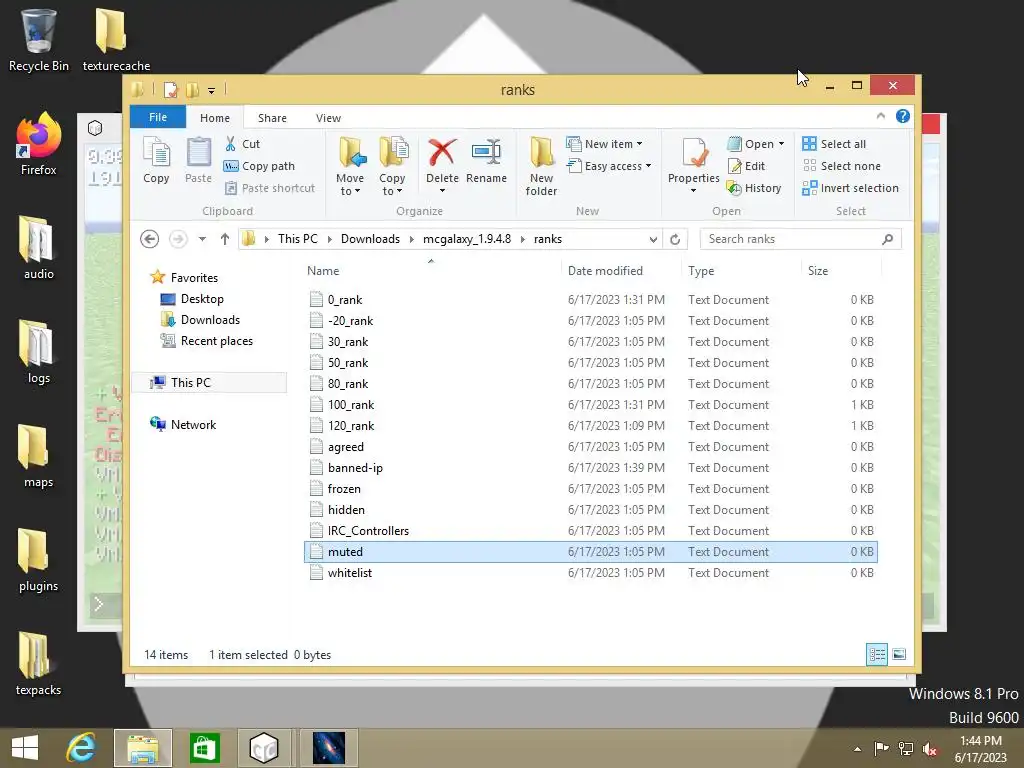Open Windows Store from taskbar

tap(204, 748)
